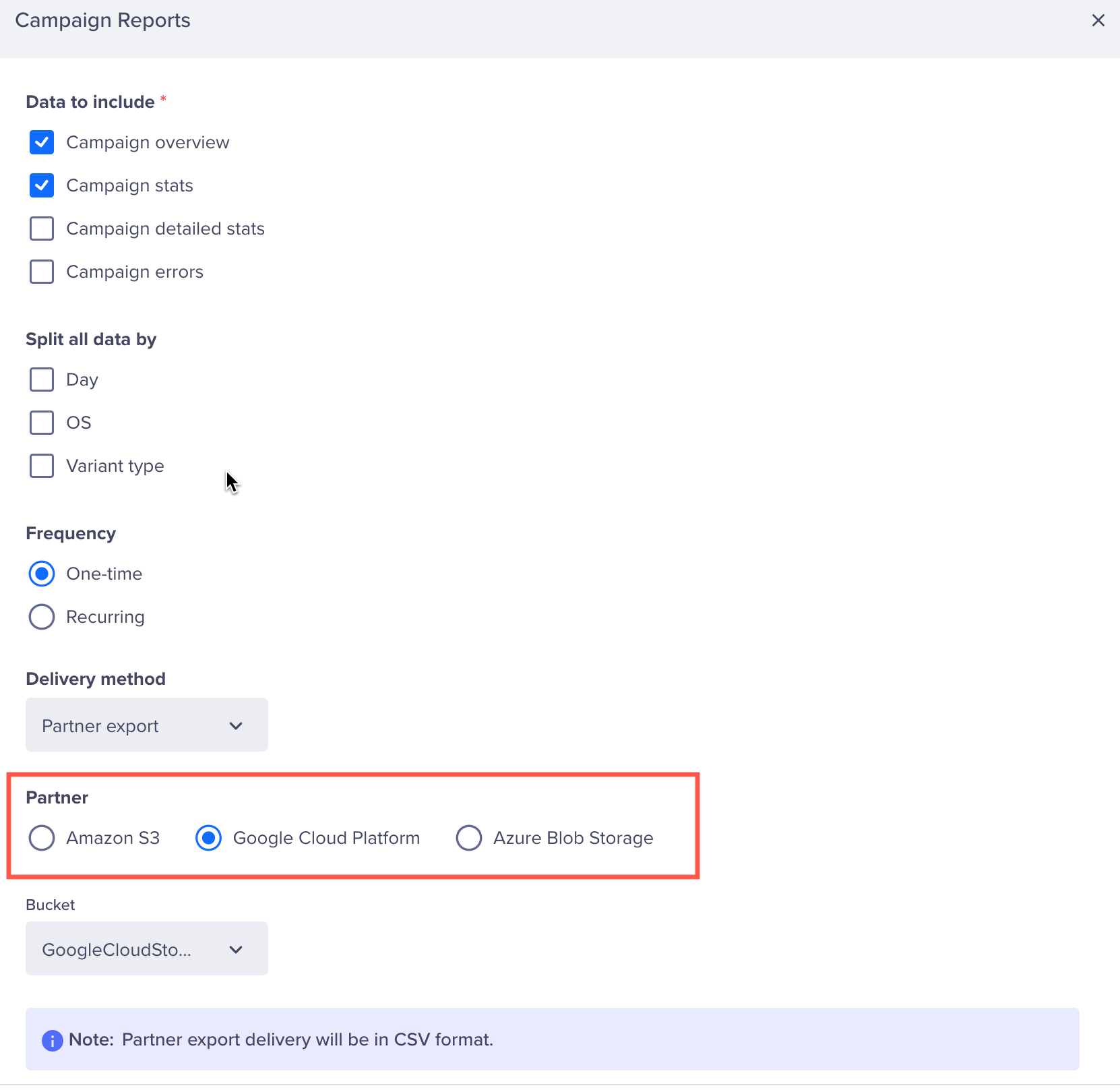This screenshot has height=1092, width=1120.
Task: Keep the One-time frequency selected
Action: pos(41,574)
